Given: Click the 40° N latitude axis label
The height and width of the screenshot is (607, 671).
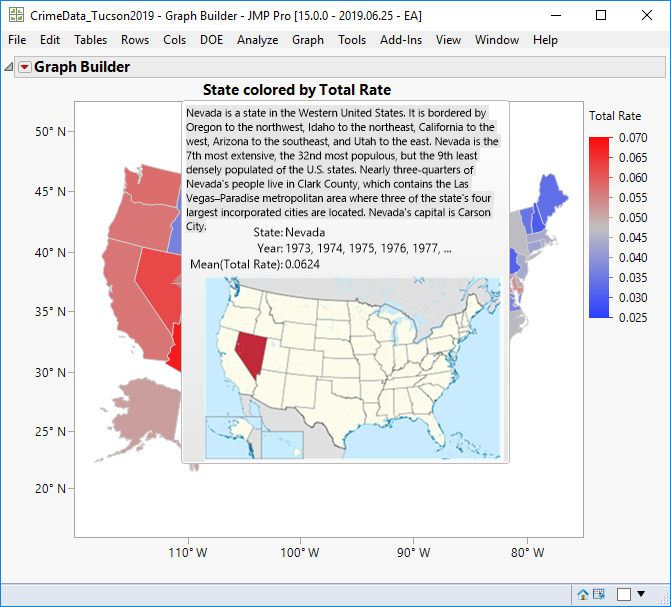Looking at the screenshot, I should tap(50, 253).
